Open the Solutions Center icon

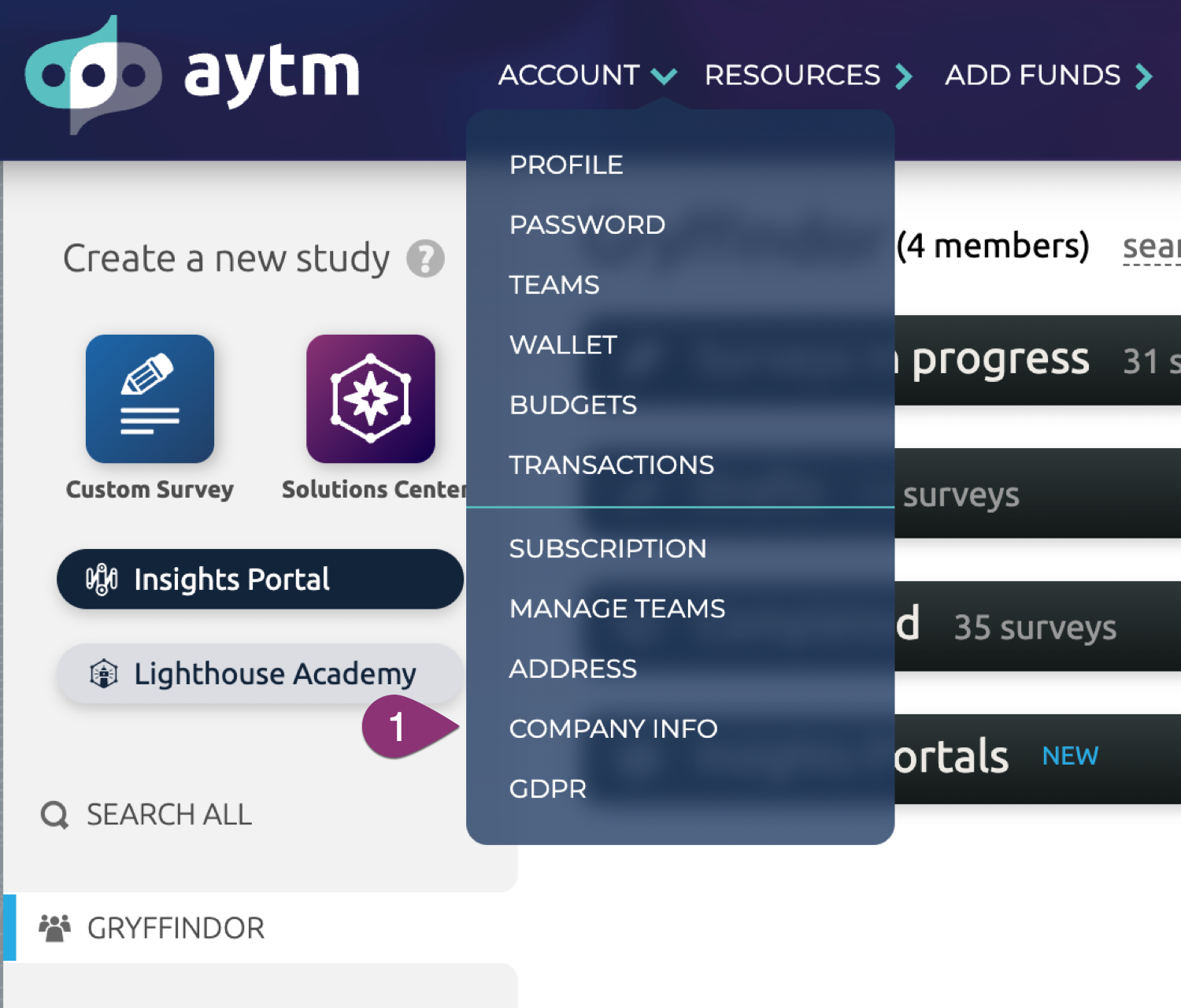[370, 398]
